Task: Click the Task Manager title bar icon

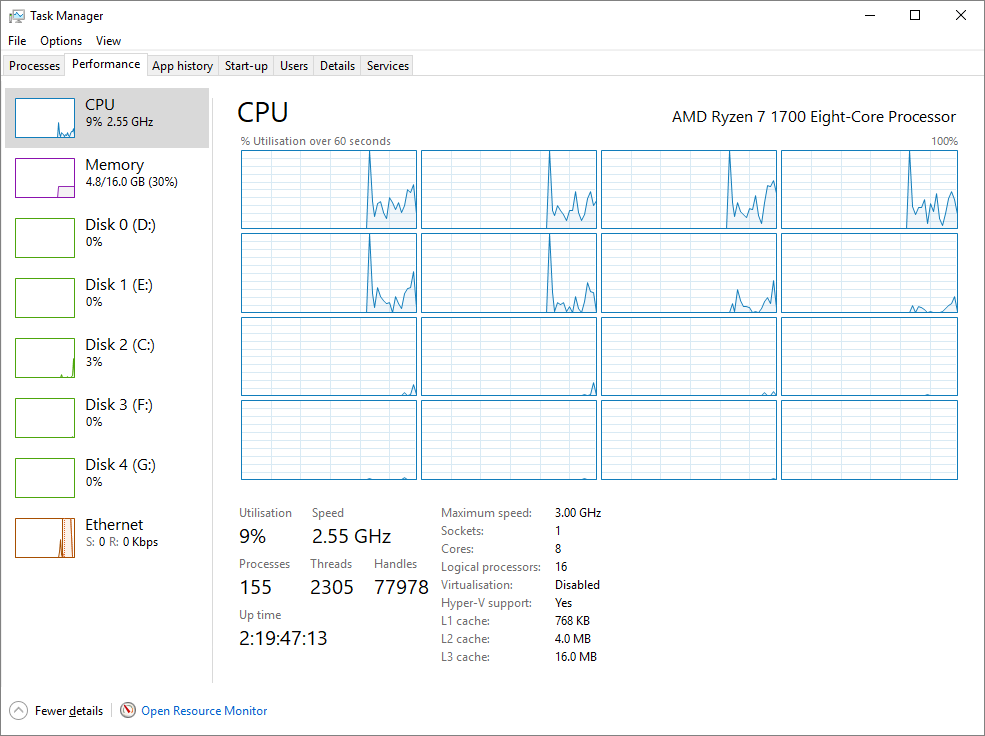Action: tap(16, 16)
